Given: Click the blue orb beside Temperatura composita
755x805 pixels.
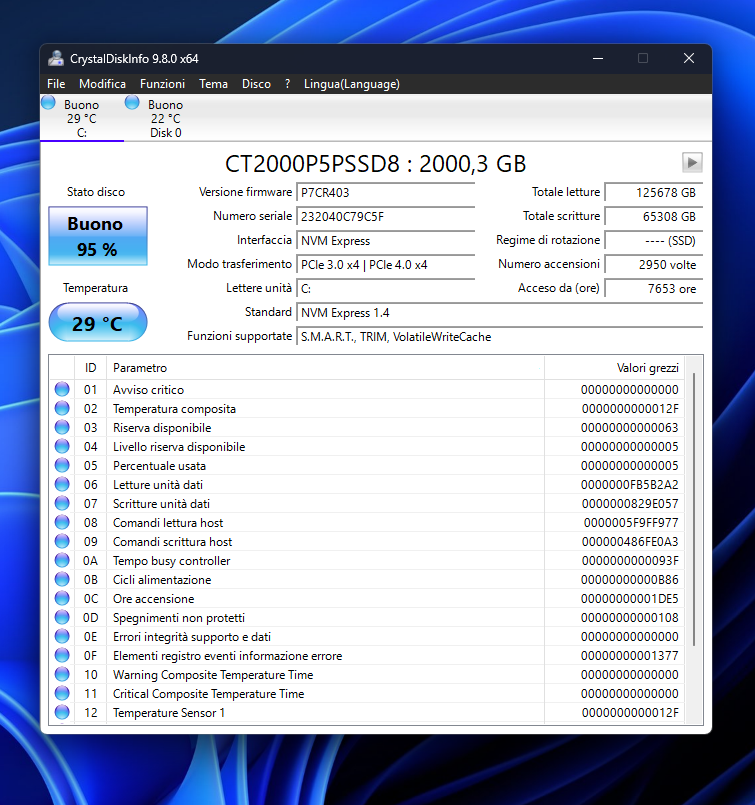Looking at the screenshot, I should point(62,408).
